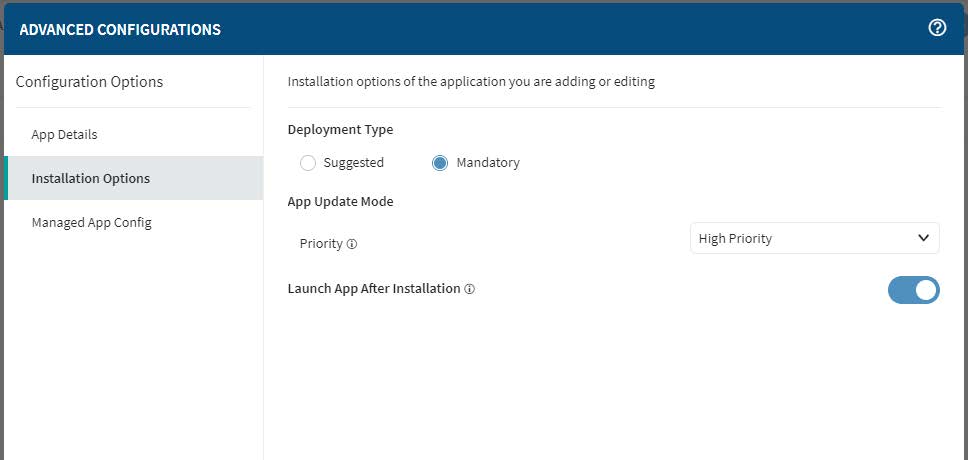
Task: Click the Deployment Type section label
Action: click(x=340, y=129)
